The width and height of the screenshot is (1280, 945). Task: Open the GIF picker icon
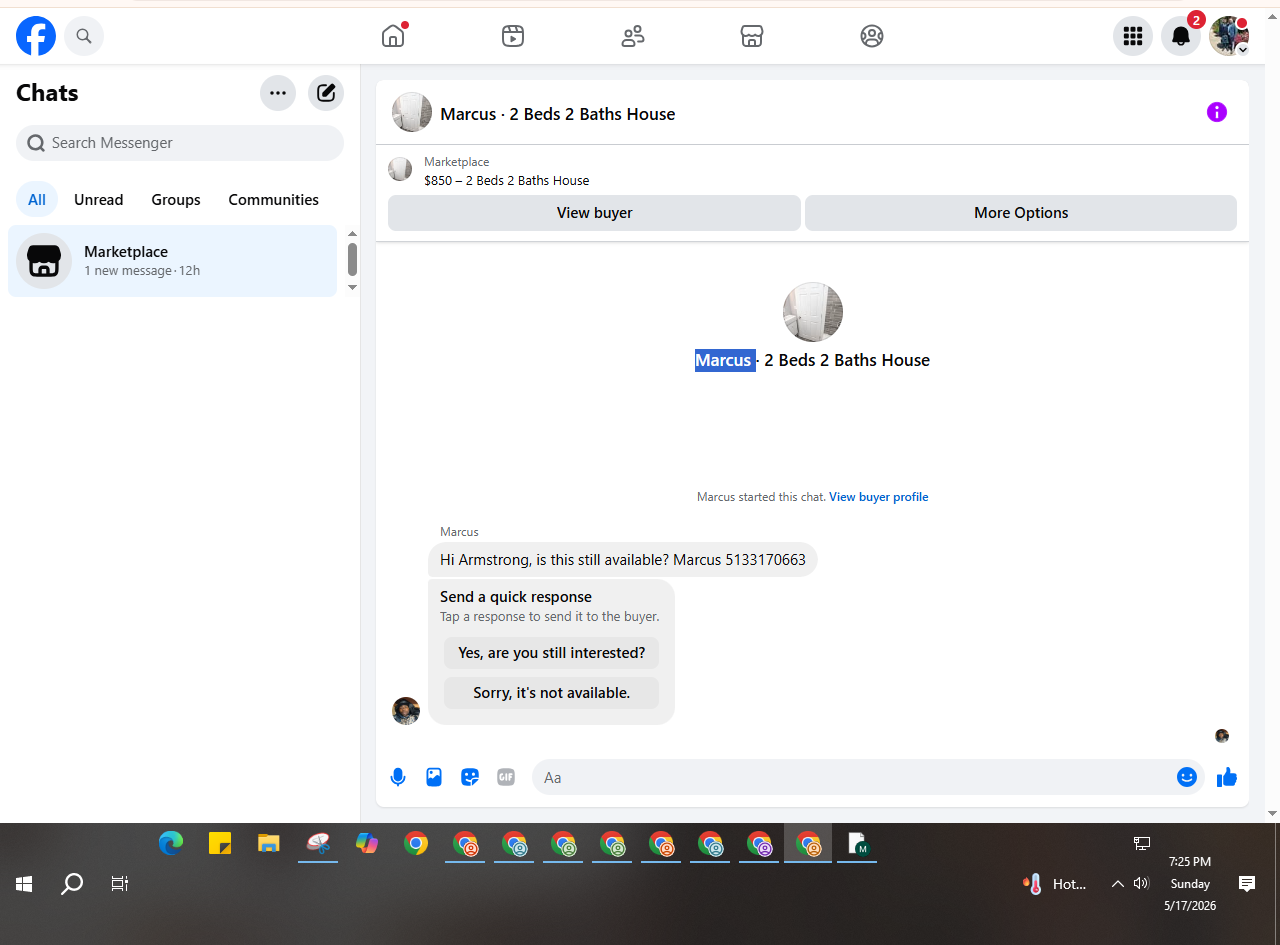click(x=506, y=777)
